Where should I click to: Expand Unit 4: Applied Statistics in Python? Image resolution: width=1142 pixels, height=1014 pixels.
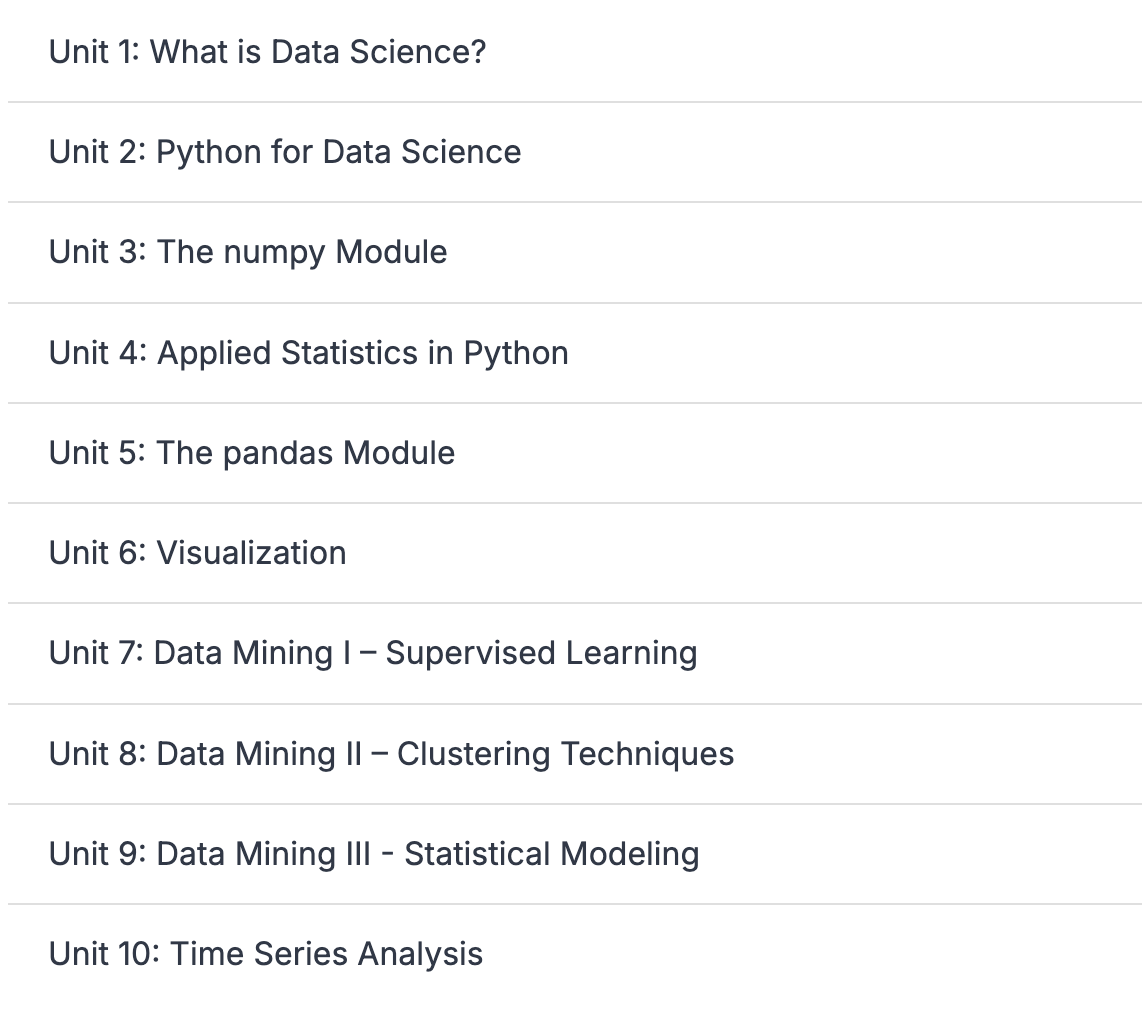[x=308, y=353]
